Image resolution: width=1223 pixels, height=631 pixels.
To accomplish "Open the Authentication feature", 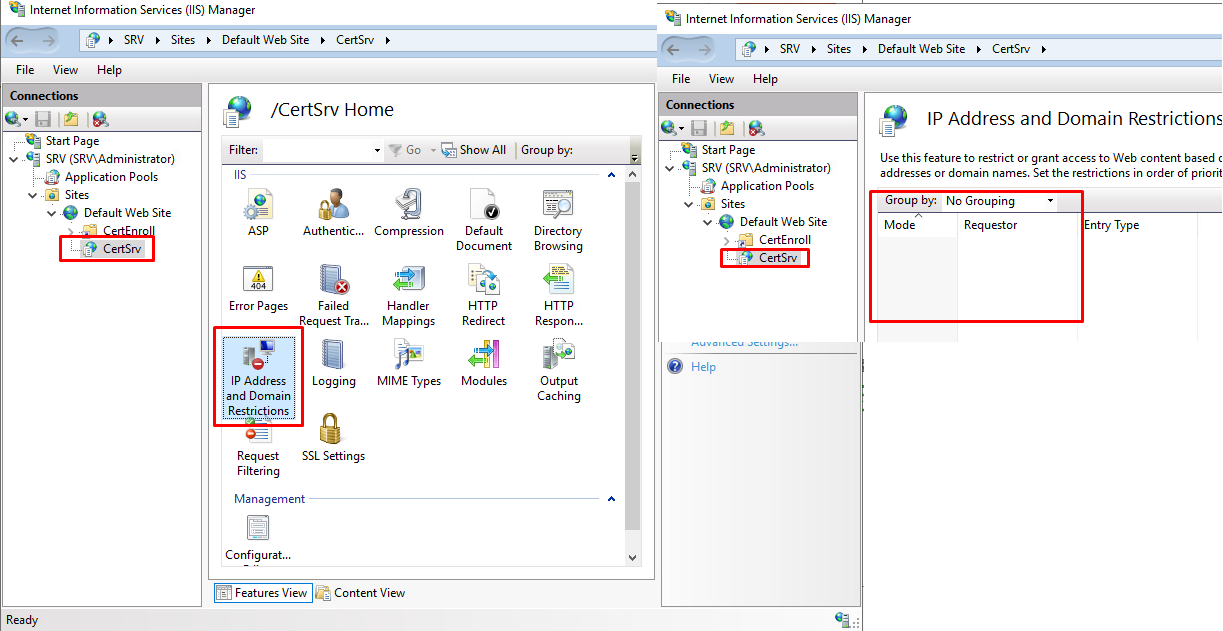I will [333, 213].
